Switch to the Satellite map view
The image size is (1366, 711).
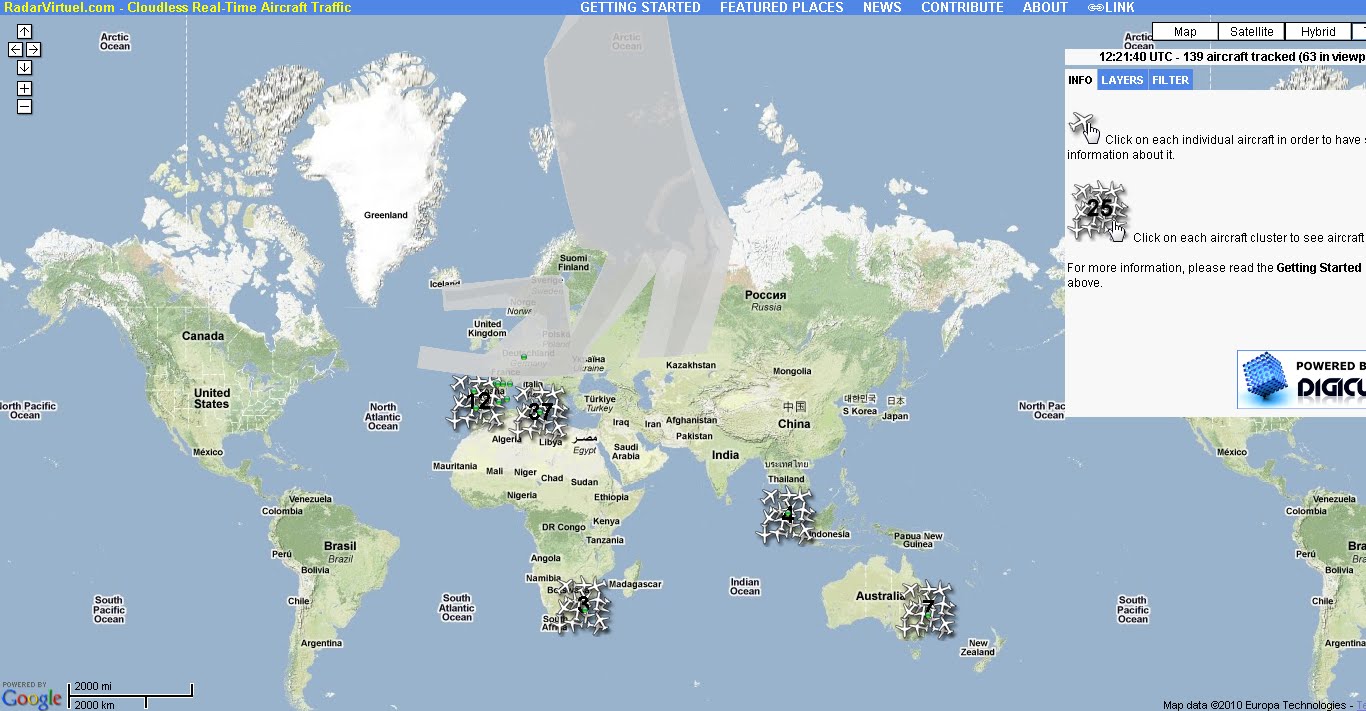[1251, 31]
